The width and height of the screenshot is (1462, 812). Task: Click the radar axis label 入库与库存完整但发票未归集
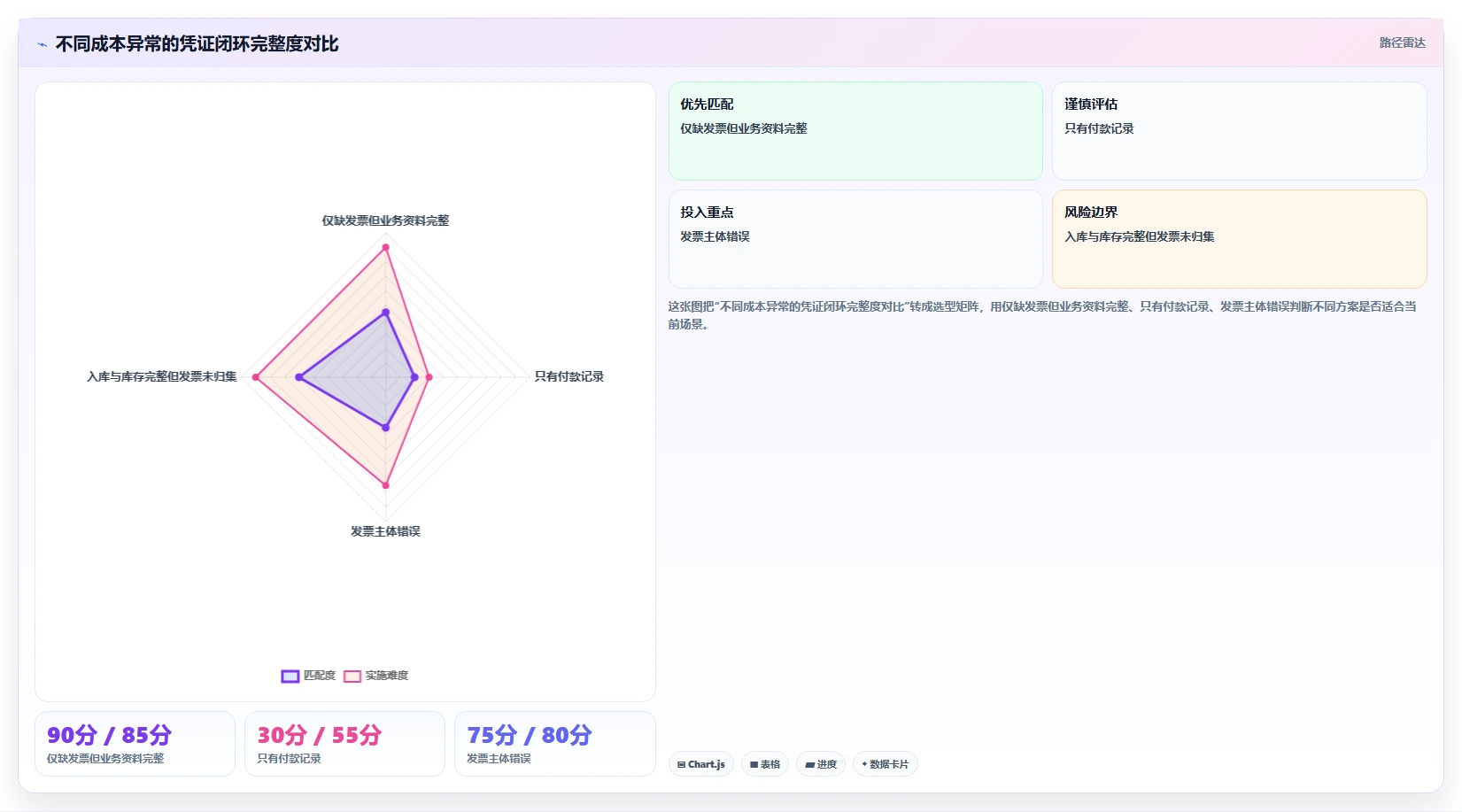point(162,376)
